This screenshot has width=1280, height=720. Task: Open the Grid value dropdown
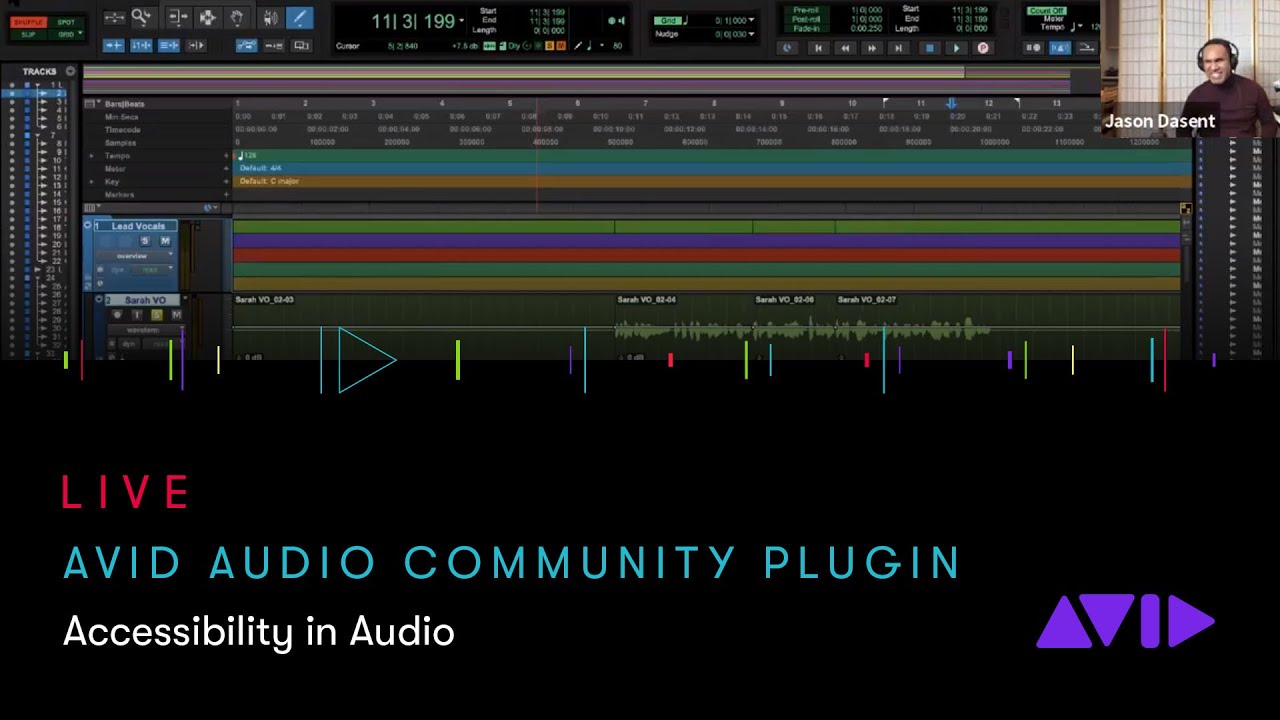tap(751, 20)
